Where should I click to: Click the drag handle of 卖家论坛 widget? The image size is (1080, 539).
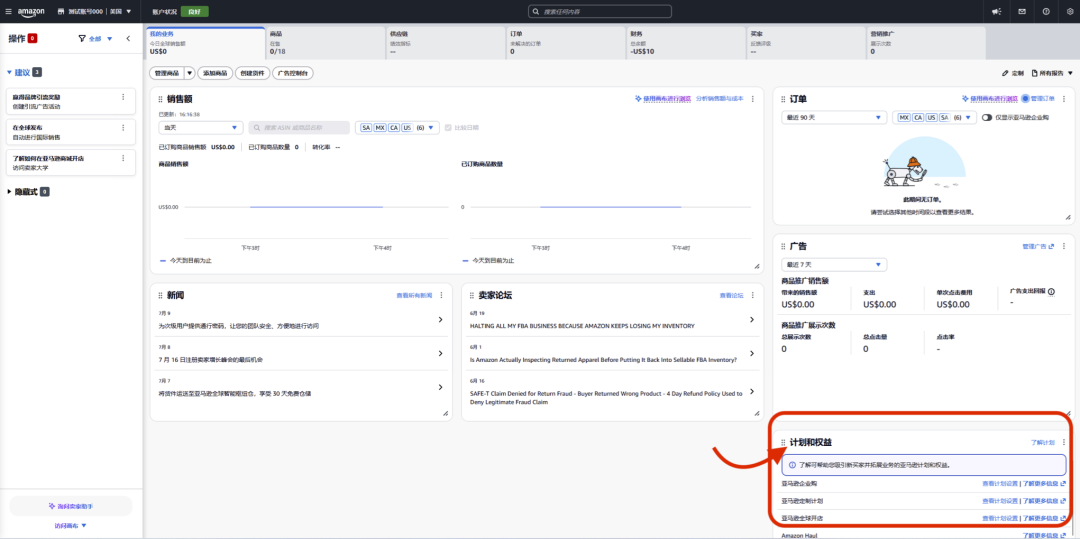[472, 295]
